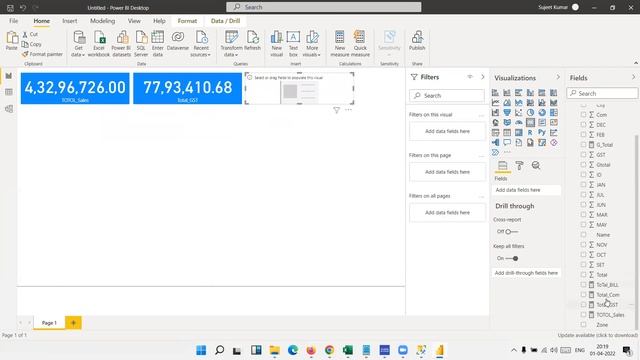This screenshot has width=640, height=360.
Task: Toggle Cross-report drill through switch
Action: click(x=511, y=232)
